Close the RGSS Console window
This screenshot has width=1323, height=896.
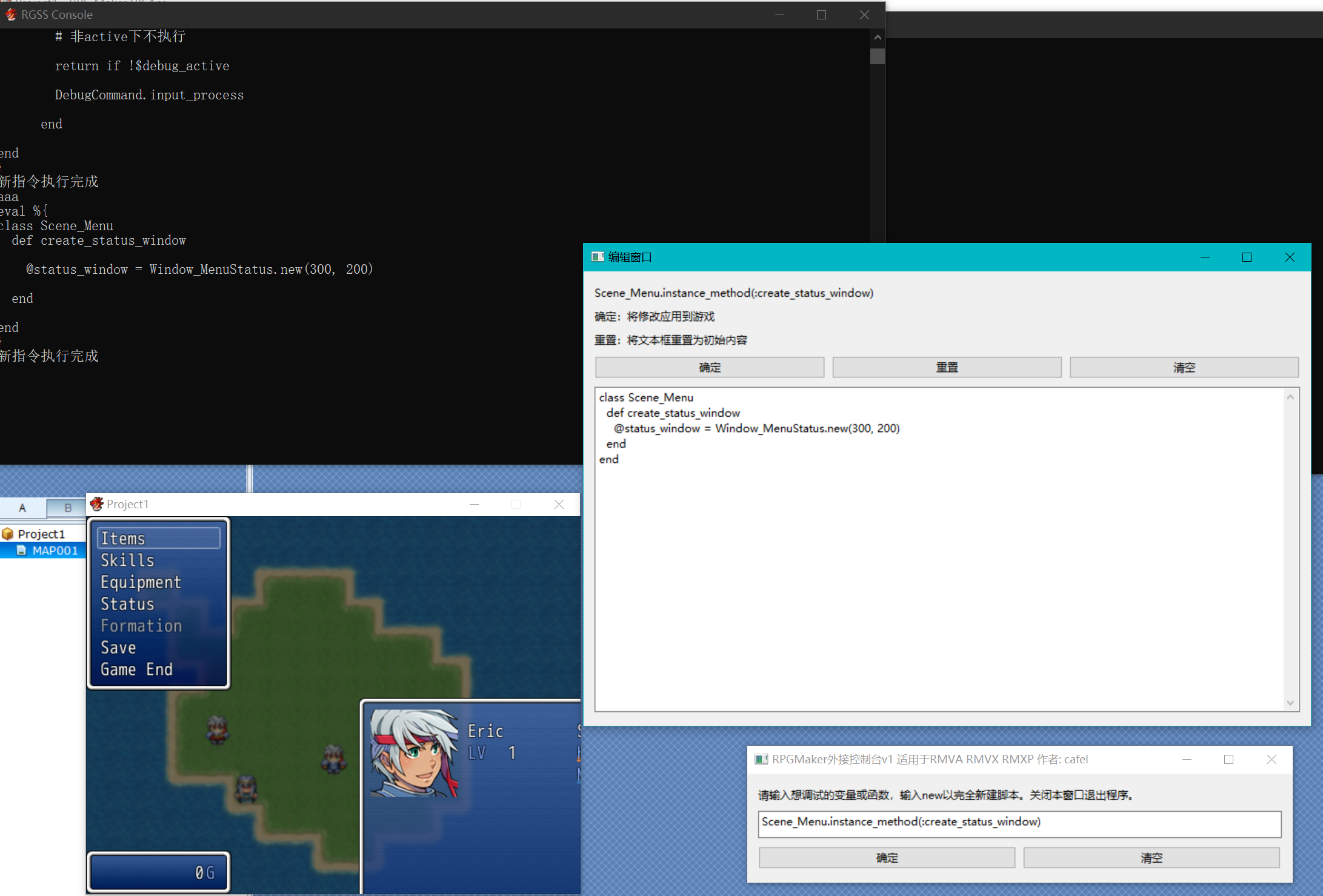(x=864, y=15)
